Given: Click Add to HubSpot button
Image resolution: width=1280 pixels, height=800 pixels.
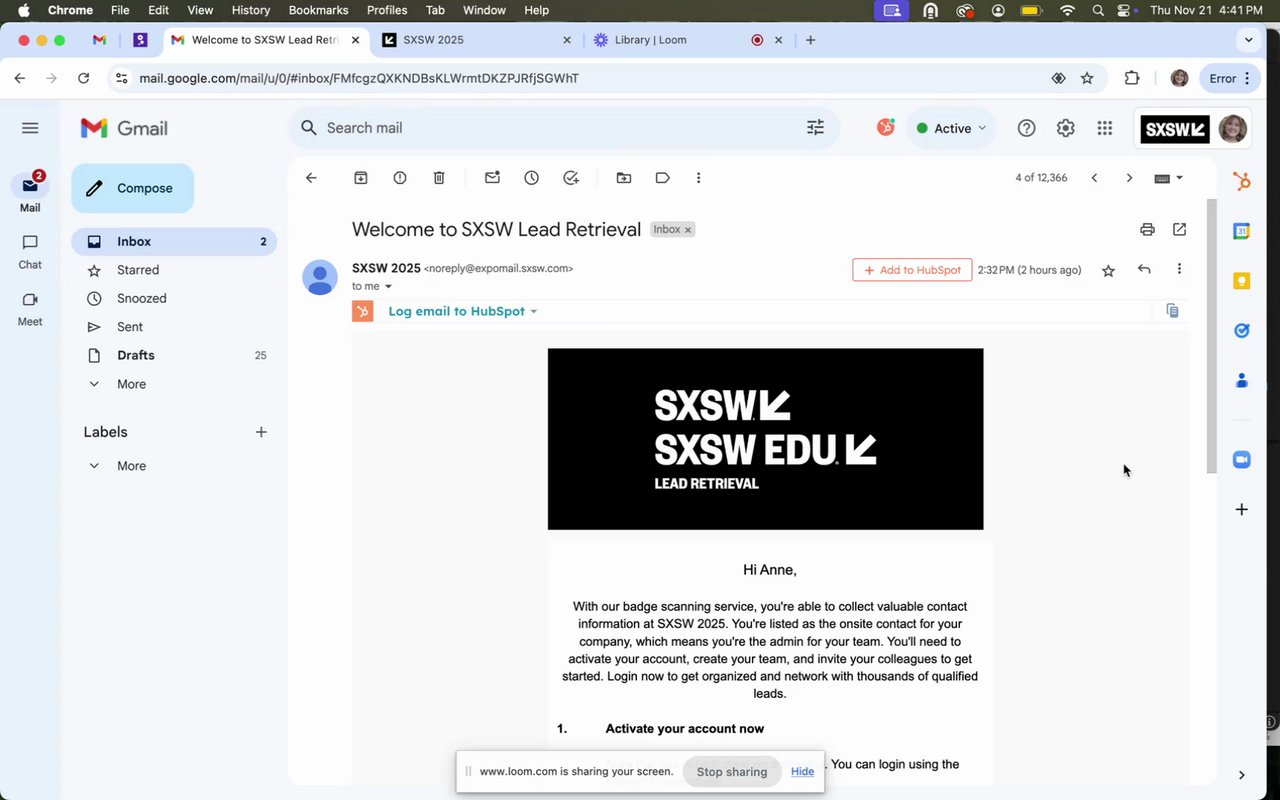Looking at the screenshot, I should point(912,270).
